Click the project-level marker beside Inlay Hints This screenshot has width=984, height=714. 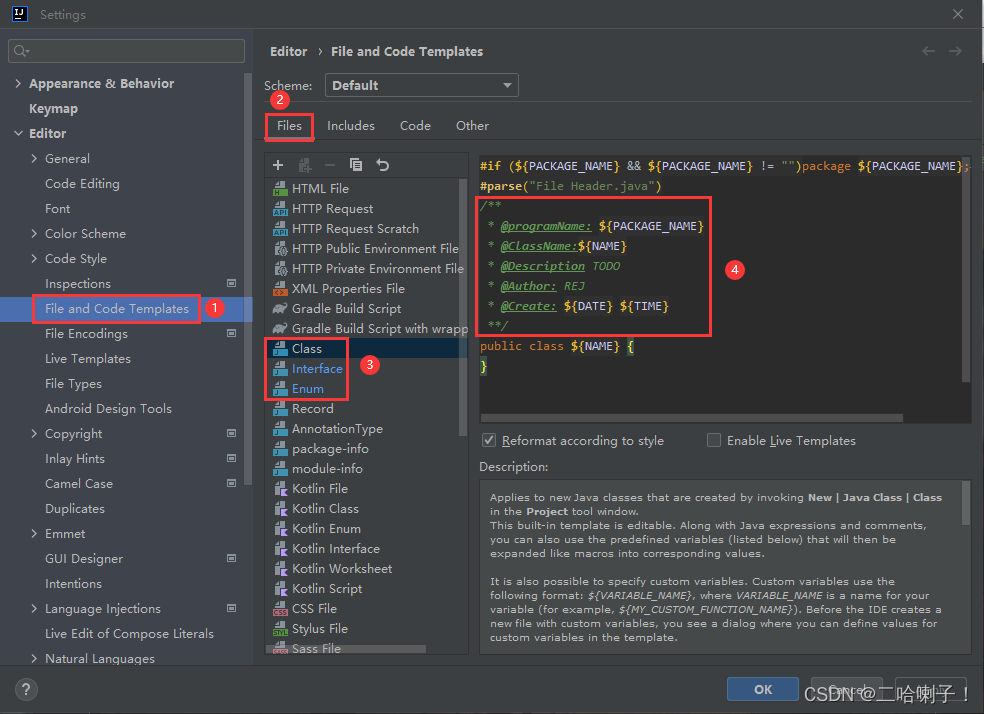click(x=232, y=459)
